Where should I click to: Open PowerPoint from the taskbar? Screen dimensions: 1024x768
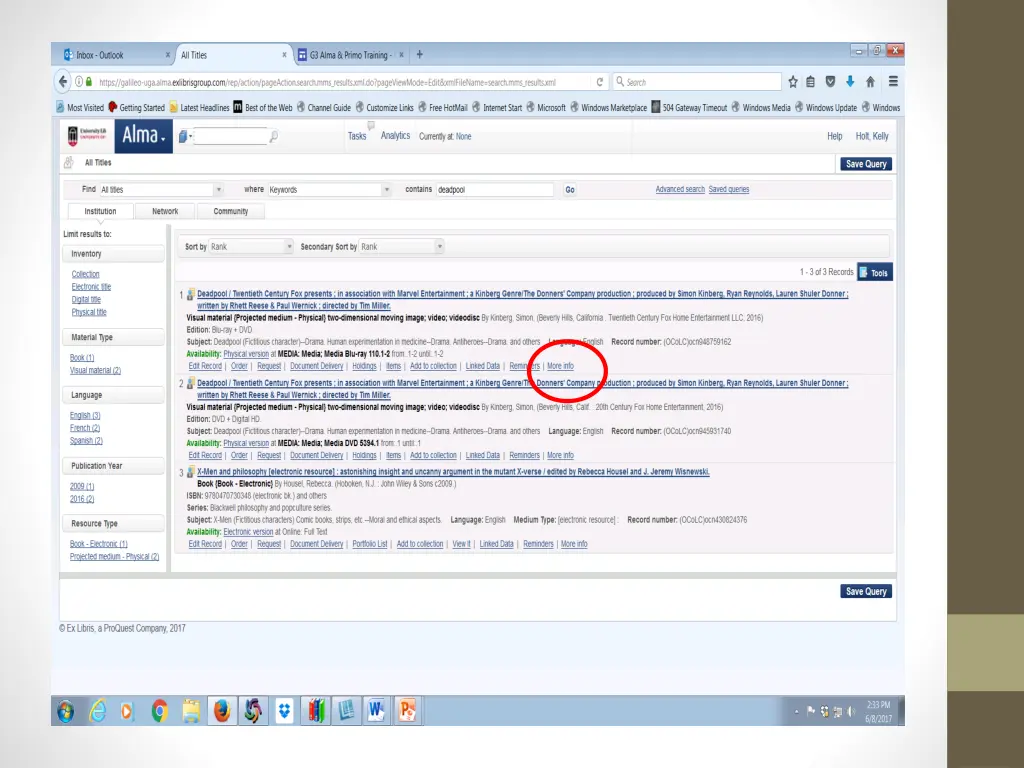[407, 711]
